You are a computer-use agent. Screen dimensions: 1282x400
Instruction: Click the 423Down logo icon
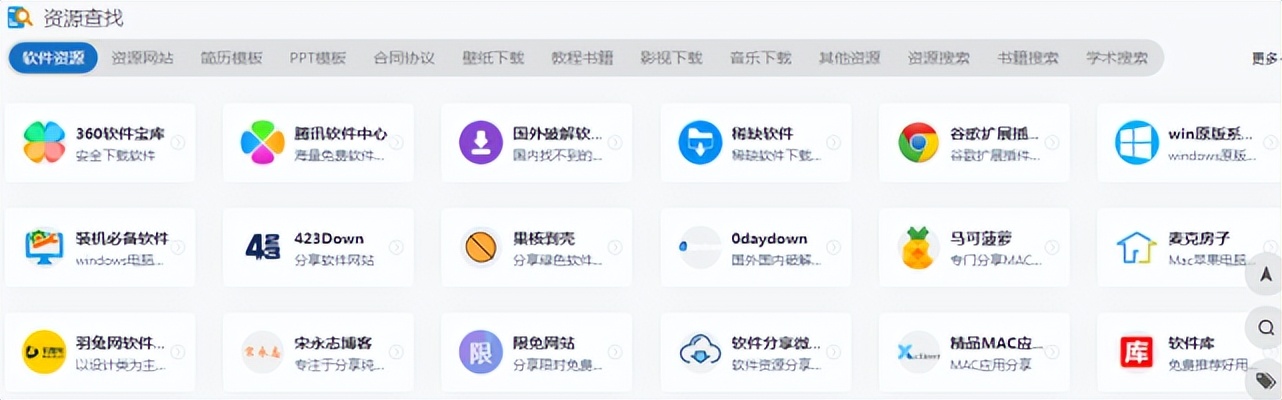(x=262, y=248)
